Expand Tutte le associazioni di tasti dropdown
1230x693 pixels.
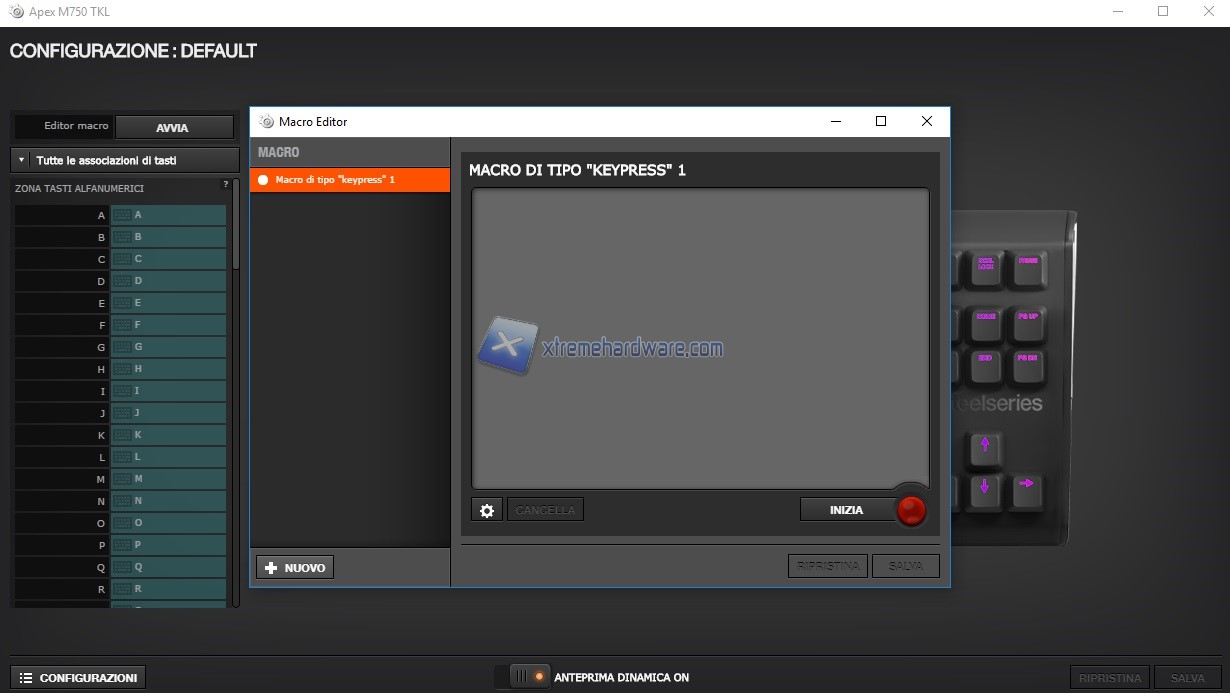coord(22,160)
